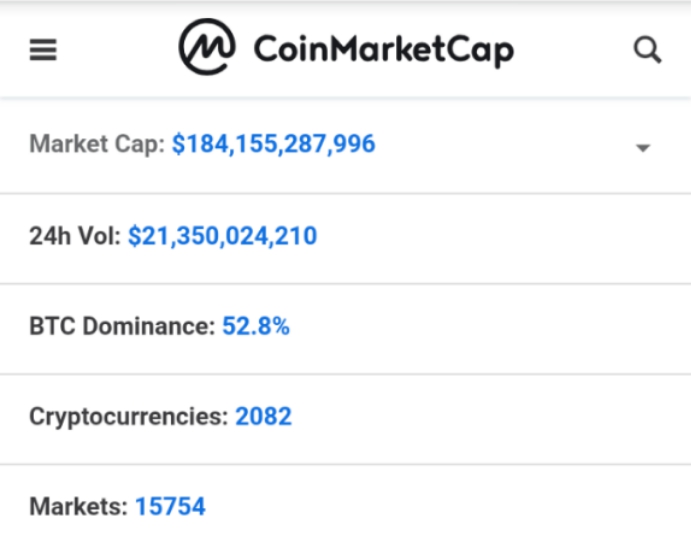This screenshot has height=549, width=691.
Task: Select the '24h Vol:' label
Action: (x=75, y=237)
